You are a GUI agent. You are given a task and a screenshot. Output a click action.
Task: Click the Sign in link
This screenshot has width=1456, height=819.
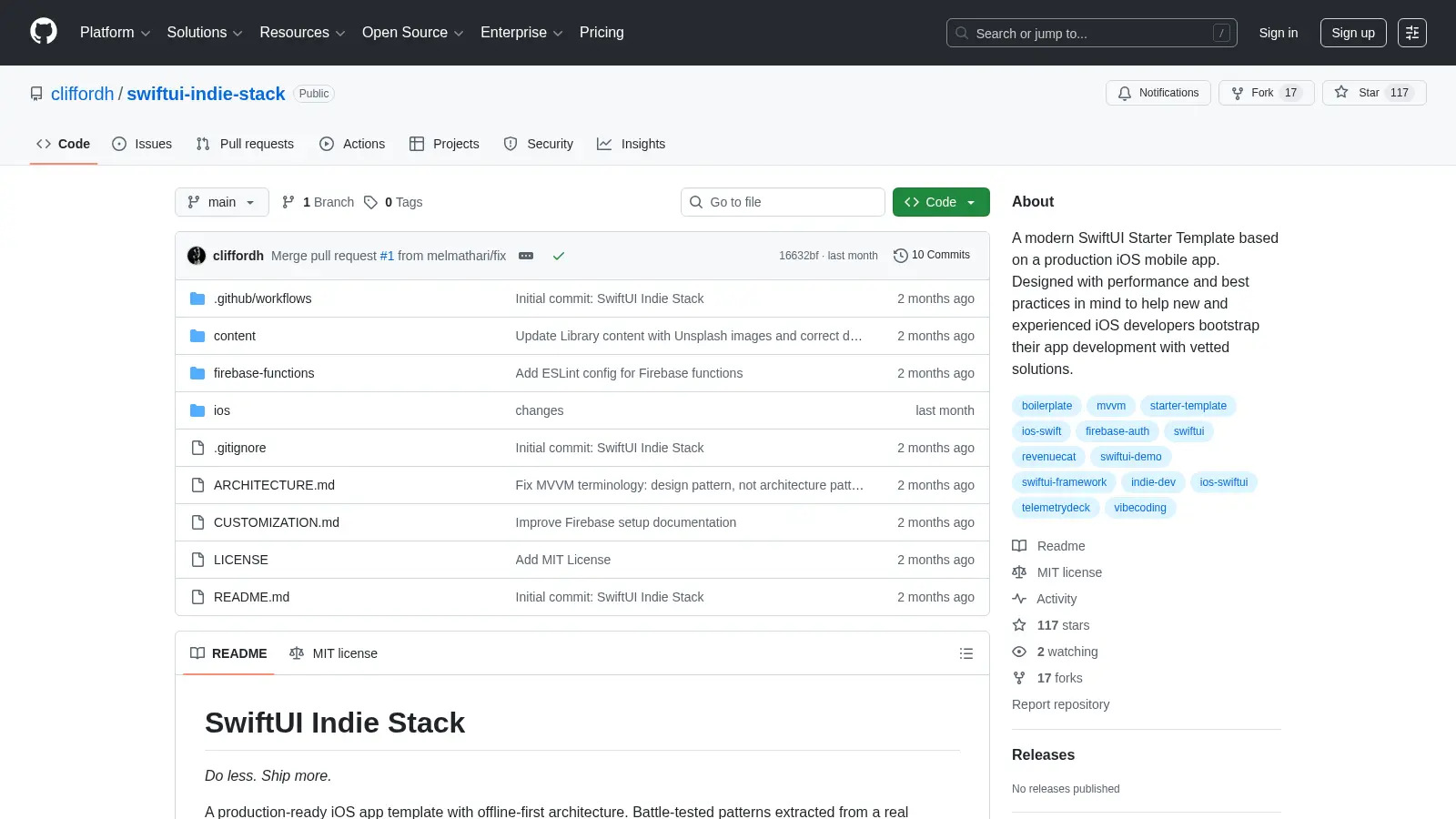tap(1279, 33)
